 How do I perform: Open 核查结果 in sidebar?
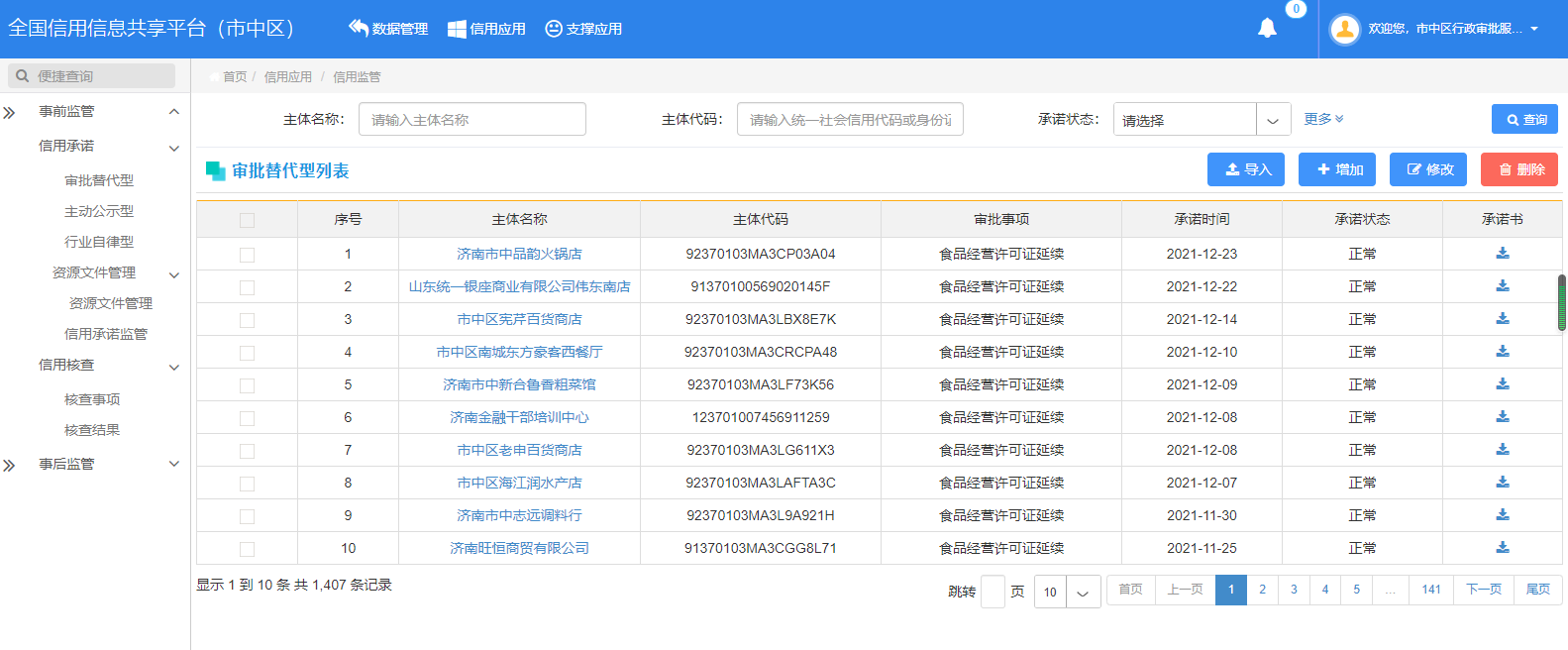pos(92,430)
